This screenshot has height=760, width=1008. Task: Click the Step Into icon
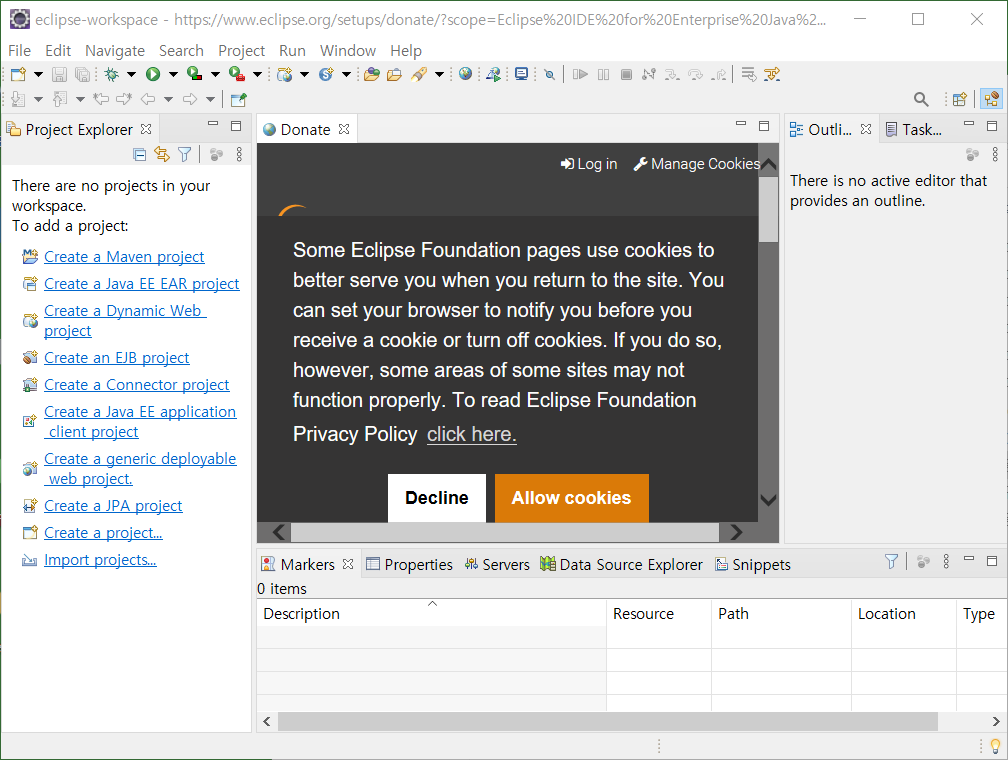pos(672,75)
